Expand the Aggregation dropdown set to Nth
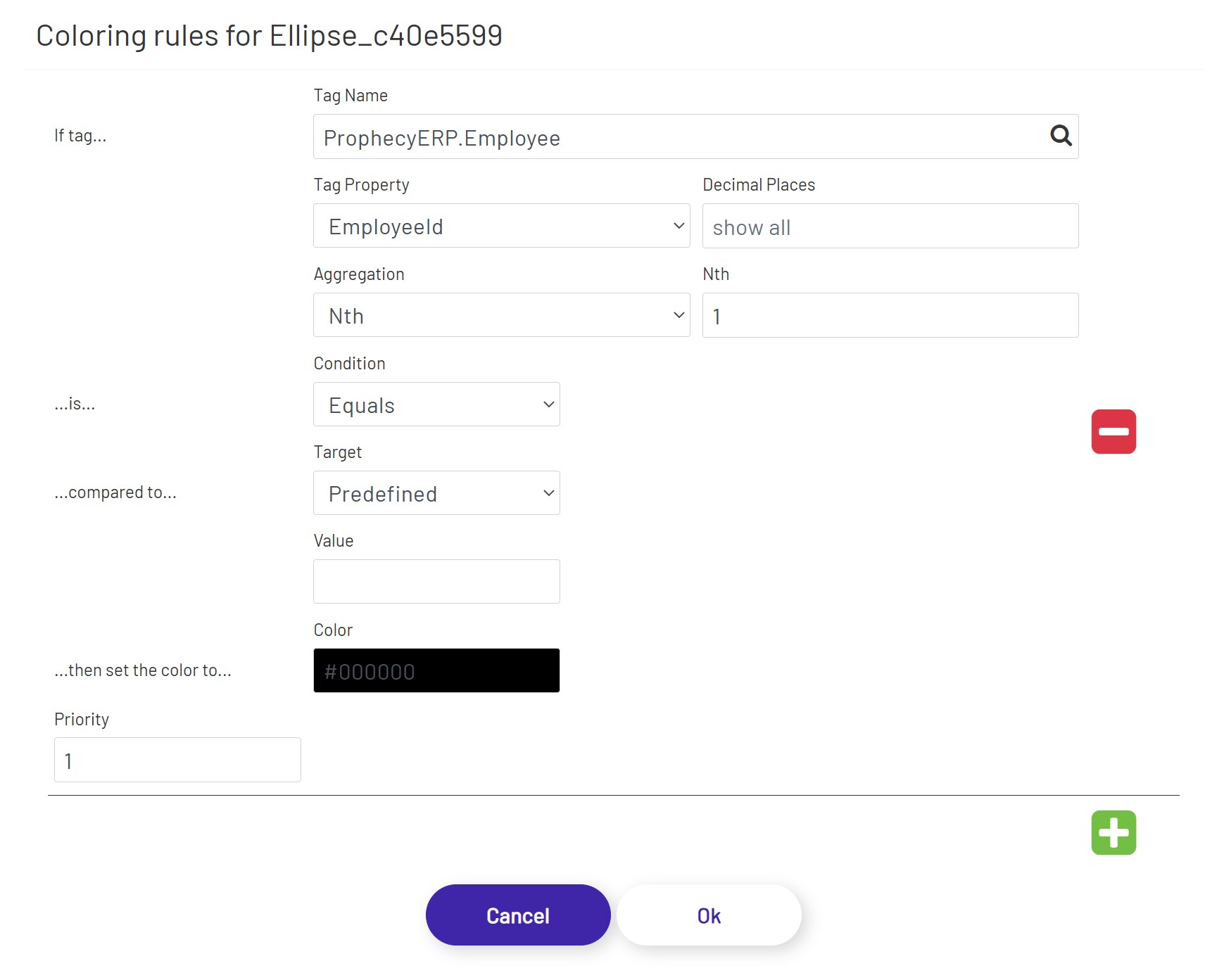The image size is (1224, 980). (x=501, y=315)
